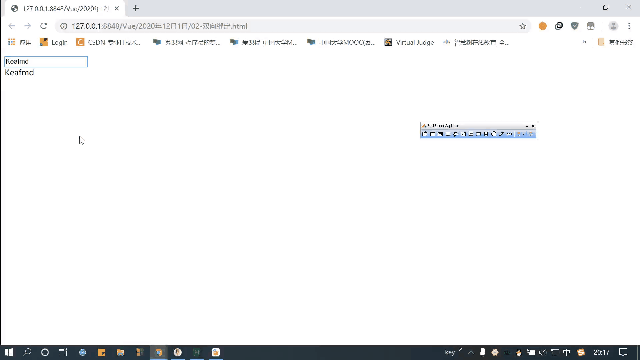Open the orange dropdown in floating capture toolbar

[521, 134]
